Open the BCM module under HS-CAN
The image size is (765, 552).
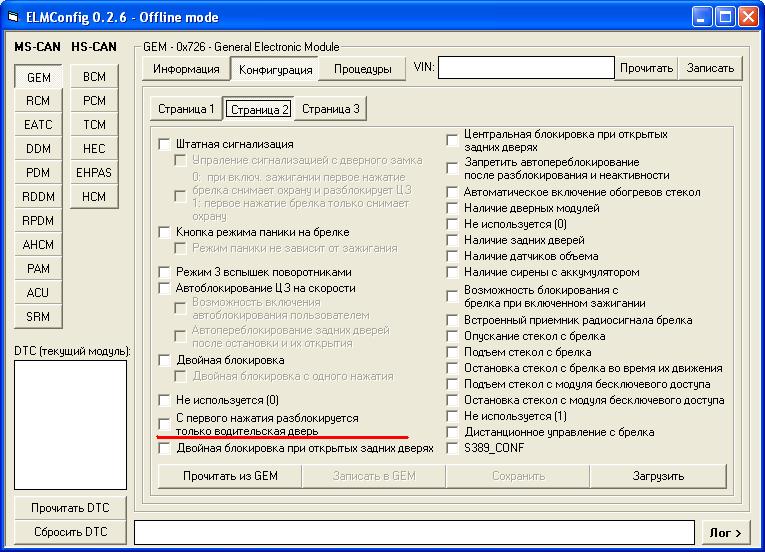coord(94,77)
